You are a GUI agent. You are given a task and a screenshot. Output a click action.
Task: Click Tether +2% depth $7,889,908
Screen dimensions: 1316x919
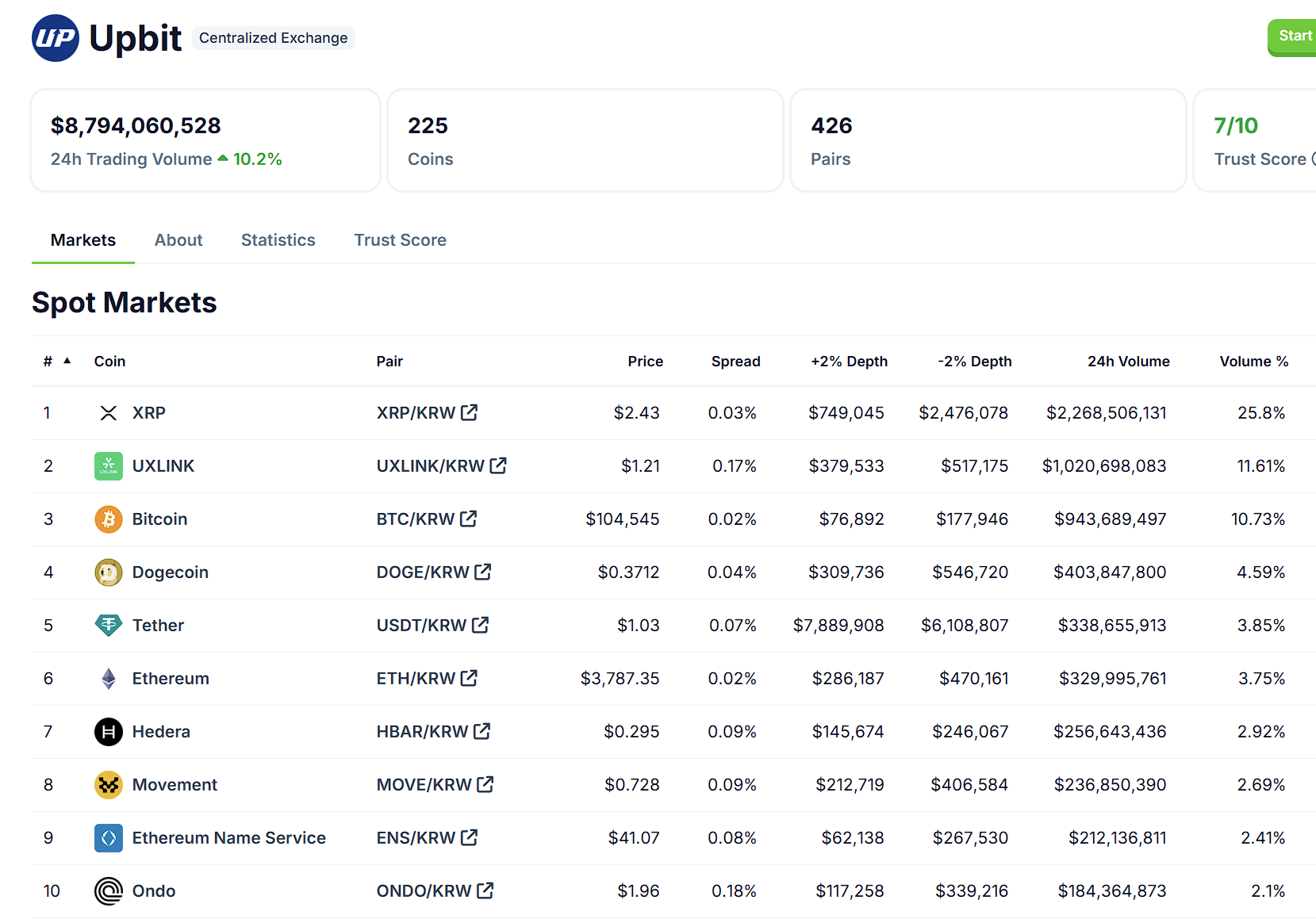[x=838, y=626]
